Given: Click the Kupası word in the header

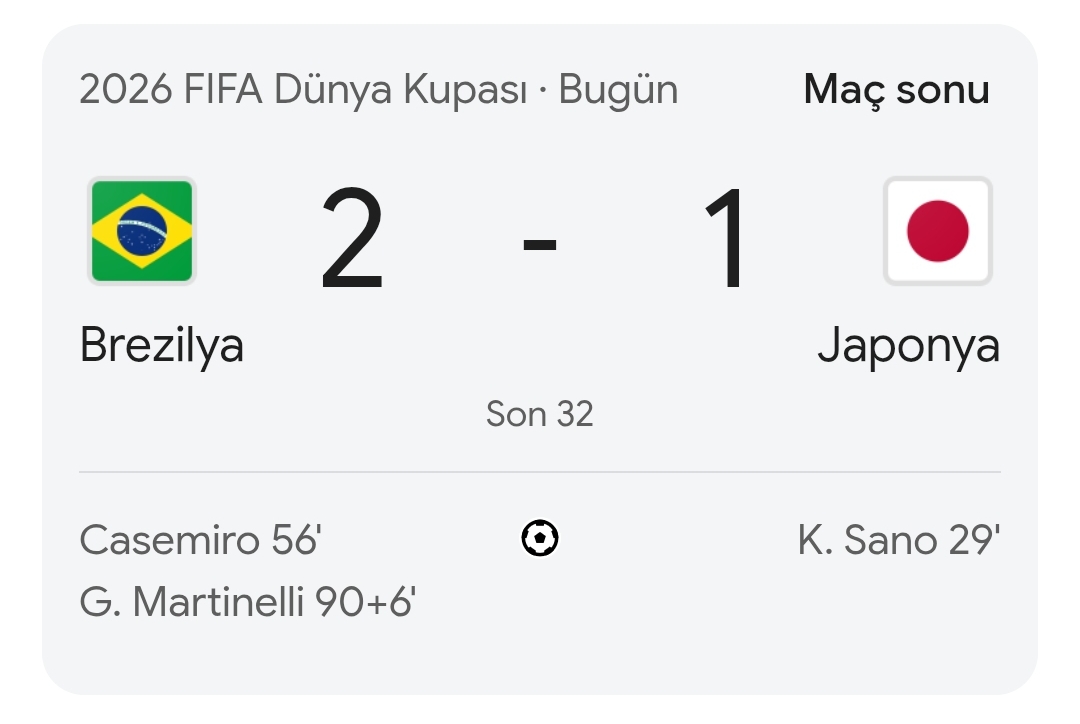Looking at the screenshot, I should (x=466, y=91).
